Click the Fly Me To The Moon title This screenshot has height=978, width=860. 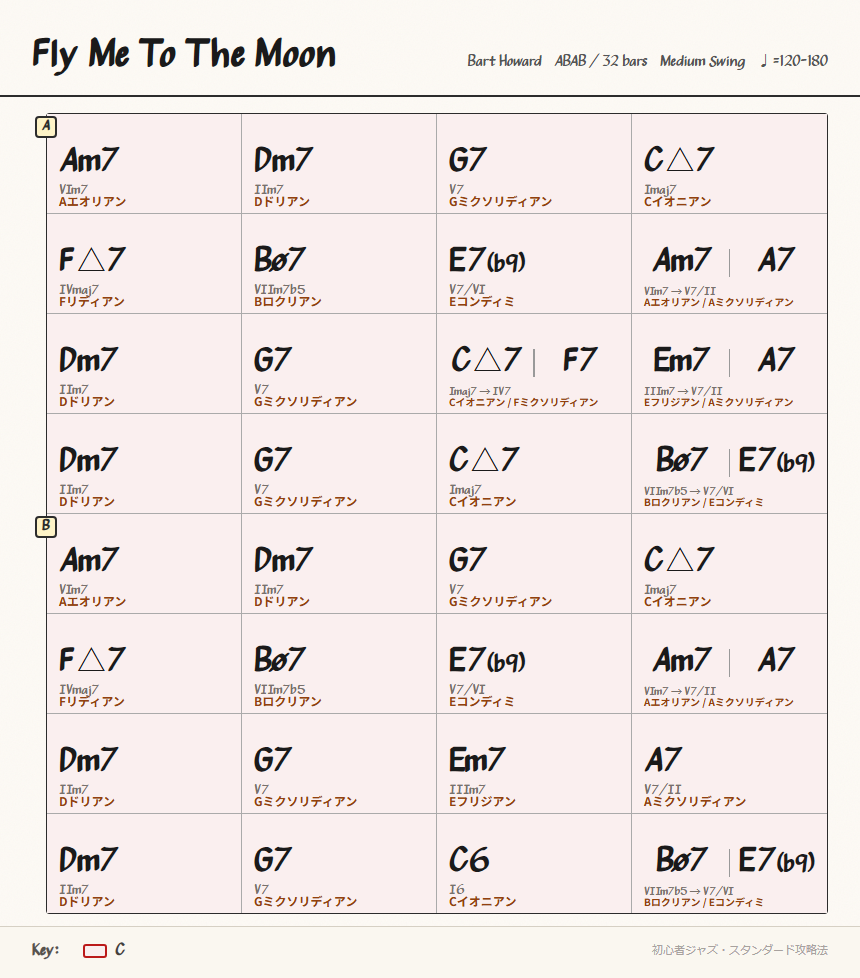(184, 54)
